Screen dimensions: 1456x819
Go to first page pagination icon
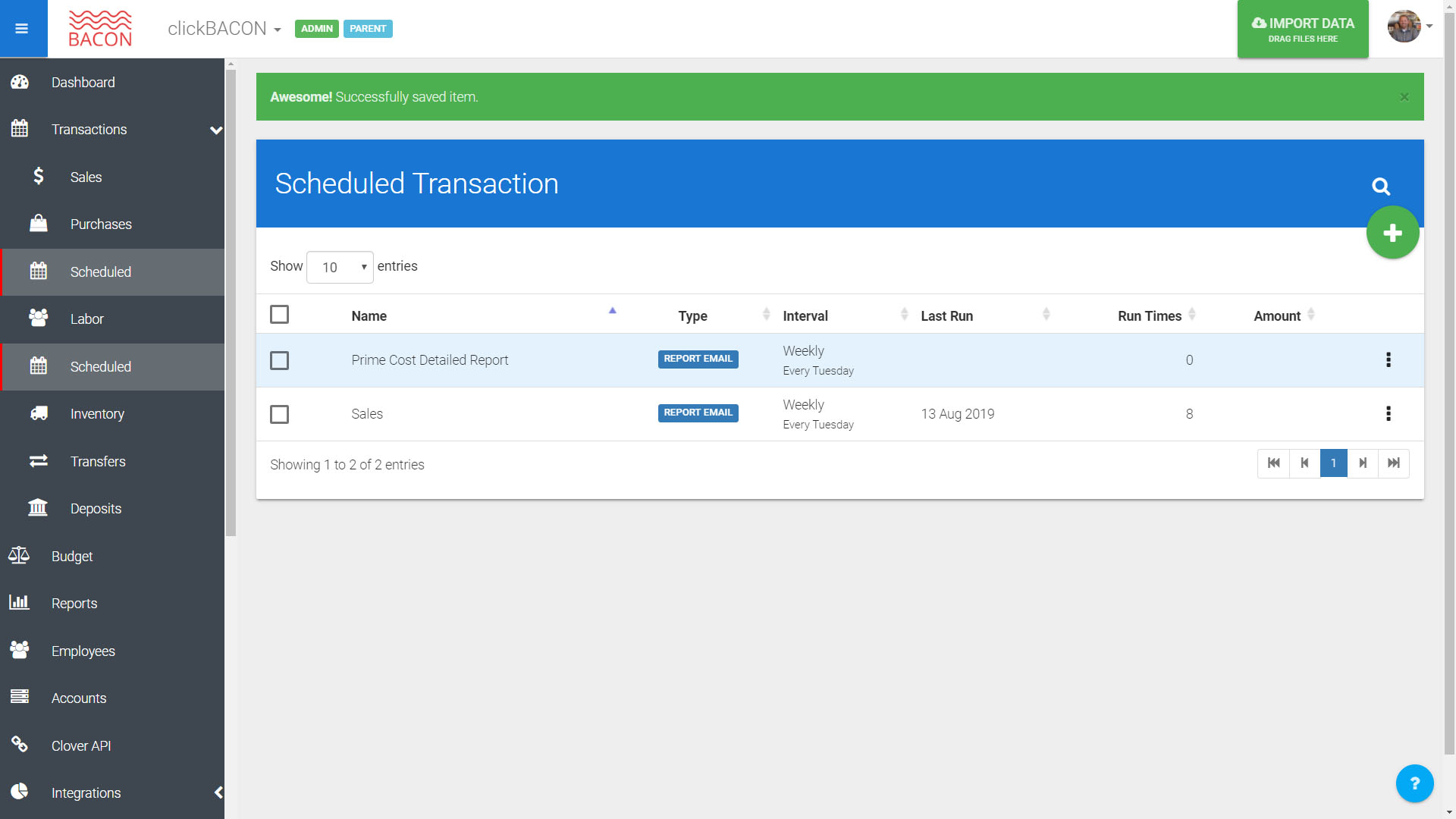coord(1273,463)
